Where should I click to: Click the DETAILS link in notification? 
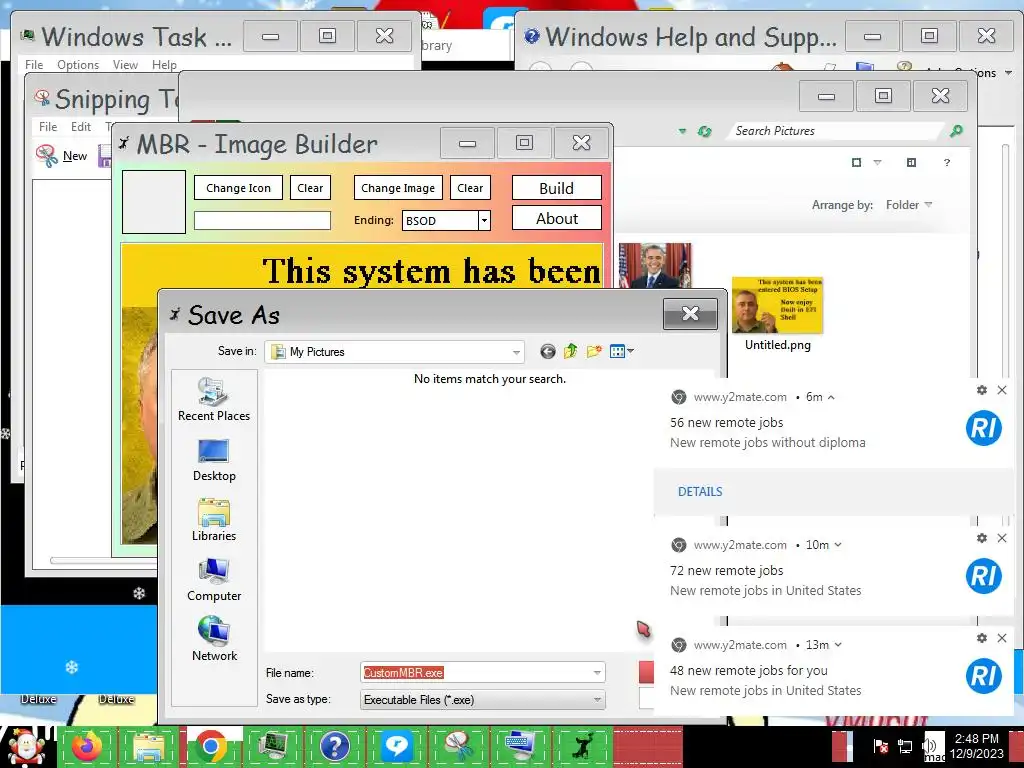coord(700,492)
